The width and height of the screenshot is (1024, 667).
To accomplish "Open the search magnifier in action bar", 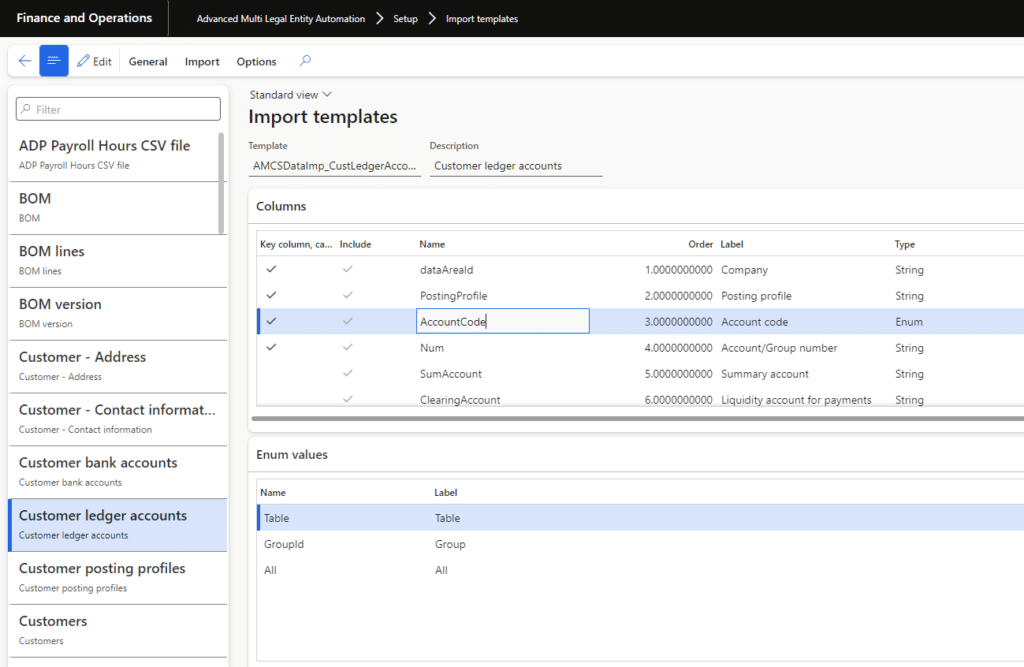I will (x=305, y=61).
